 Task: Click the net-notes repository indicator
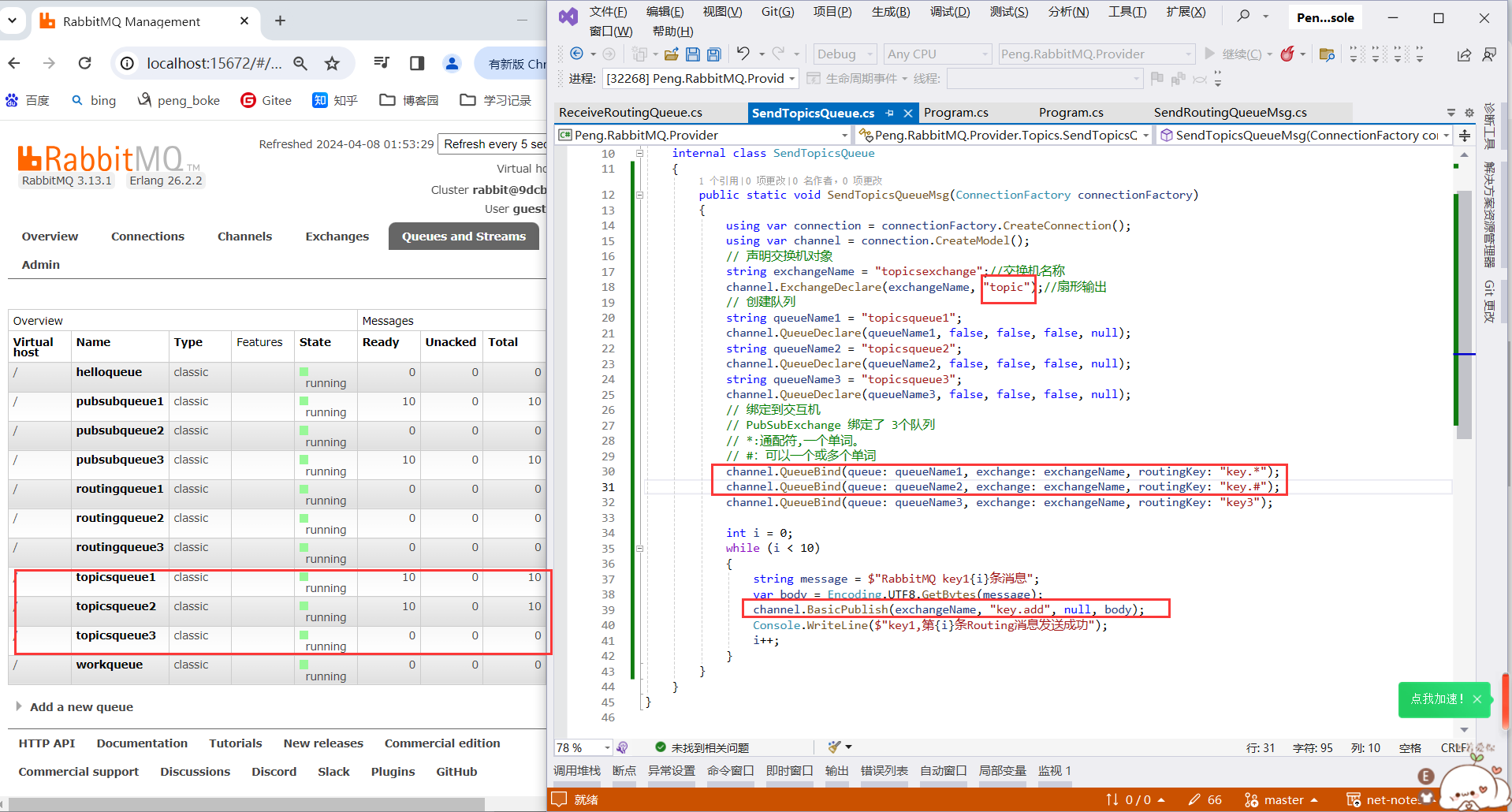pos(1386,799)
